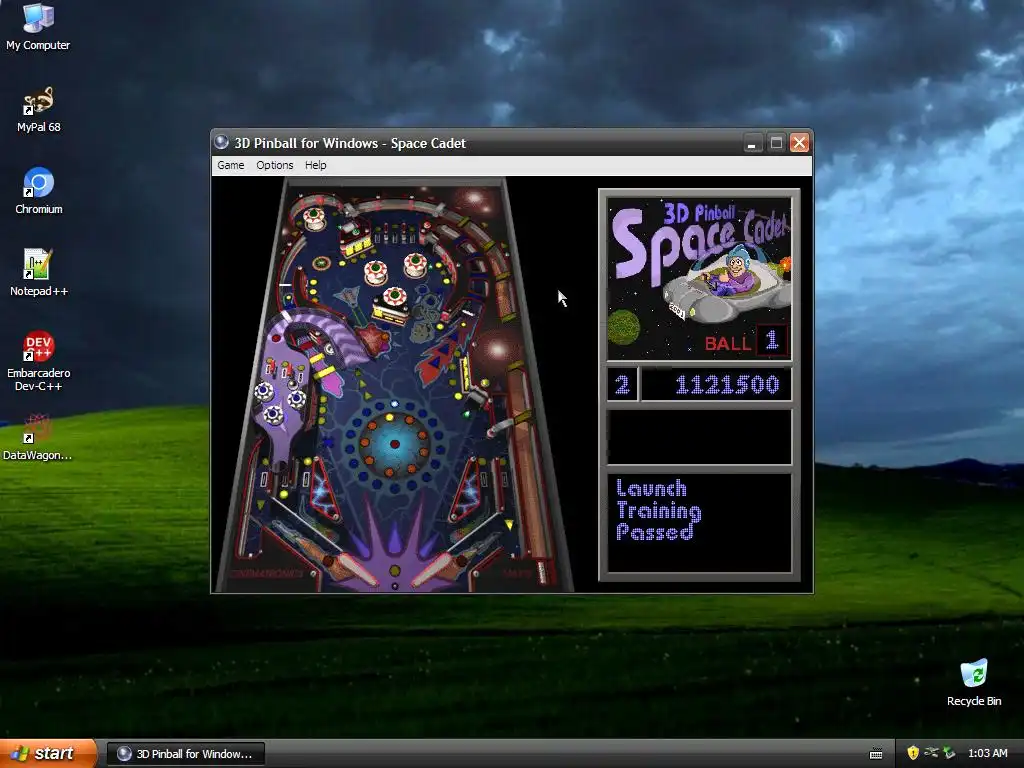The width and height of the screenshot is (1024, 768).
Task: Select the Notepad++ desktop shortcut
Action: tap(39, 273)
